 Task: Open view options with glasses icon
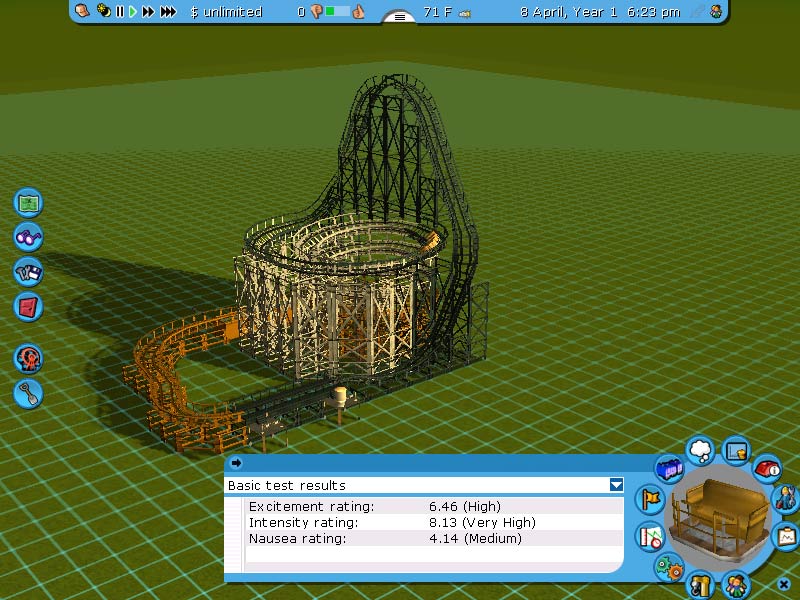click(x=28, y=237)
